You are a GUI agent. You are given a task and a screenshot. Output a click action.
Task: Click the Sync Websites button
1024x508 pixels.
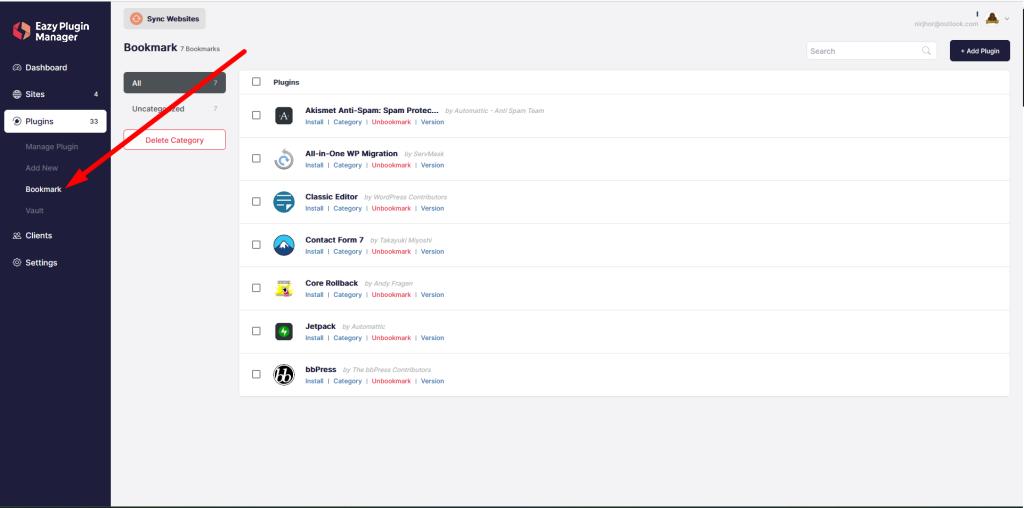[165, 19]
